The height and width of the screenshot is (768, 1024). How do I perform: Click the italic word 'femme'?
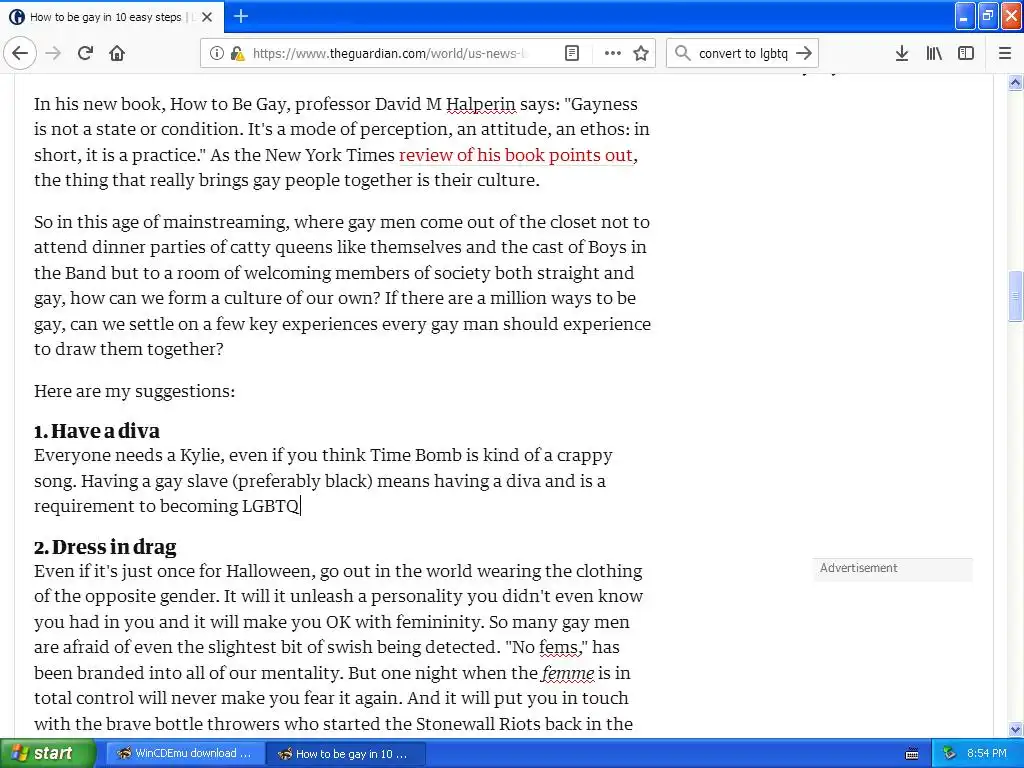pos(568,673)
